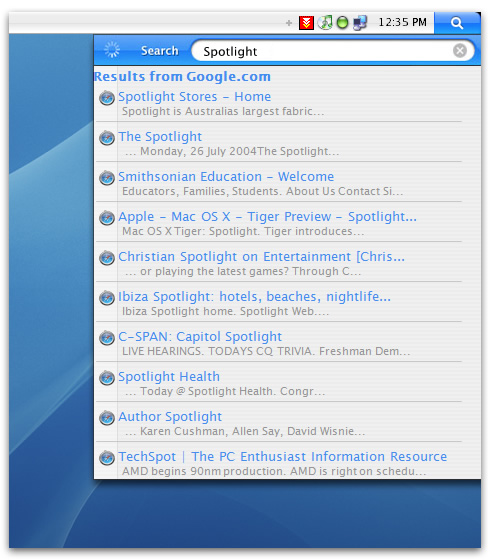Screen dimensions: 490x560
Task: Click snippet 'Mac OS X Tiger: Spotlight. Tiger introduces…'
Action: point(243,231)
